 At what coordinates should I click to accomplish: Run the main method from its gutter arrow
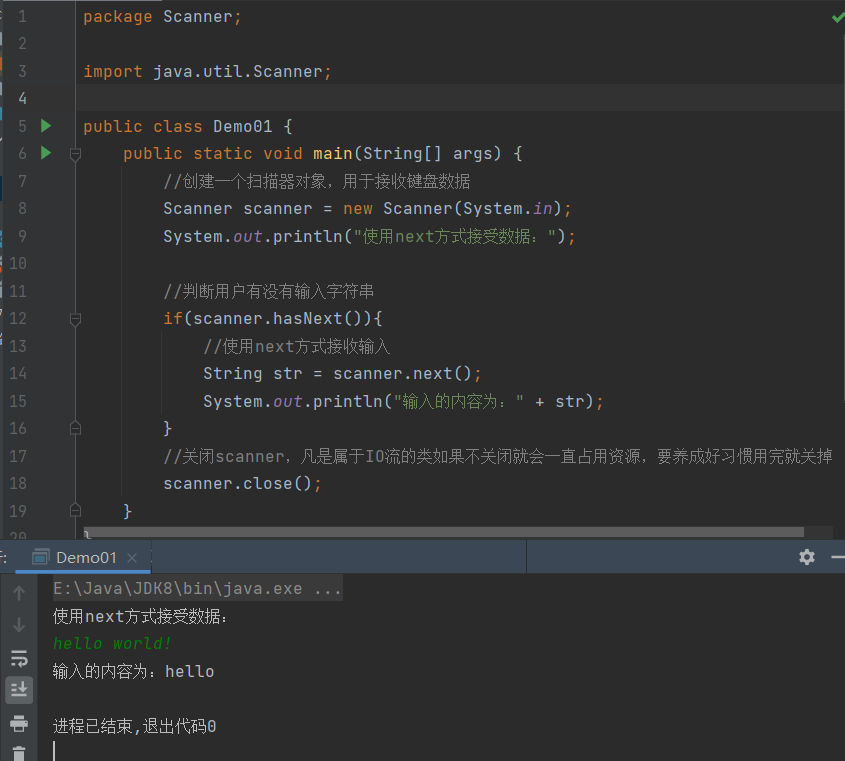click(x=46, y=153)
